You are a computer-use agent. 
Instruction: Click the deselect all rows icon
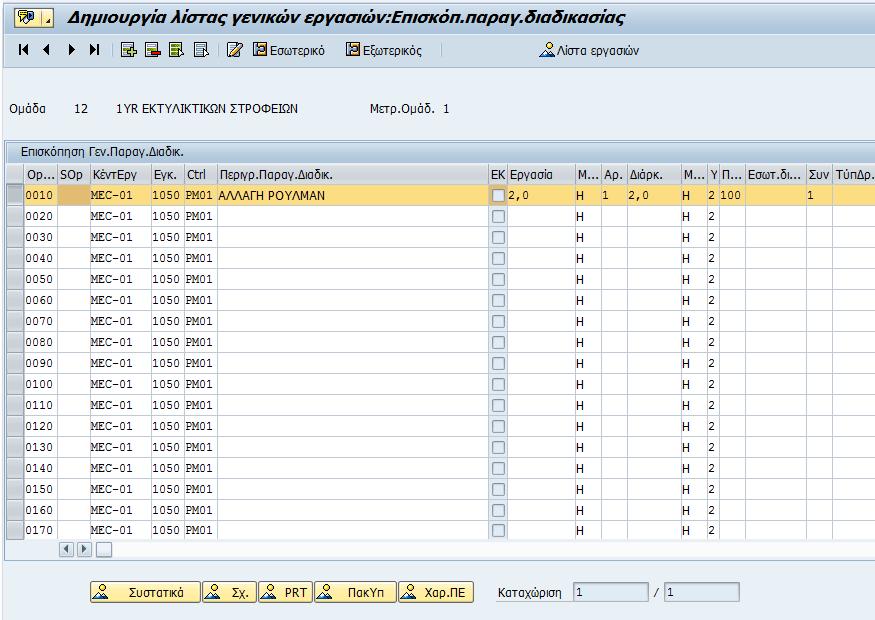tap(201, 50)
